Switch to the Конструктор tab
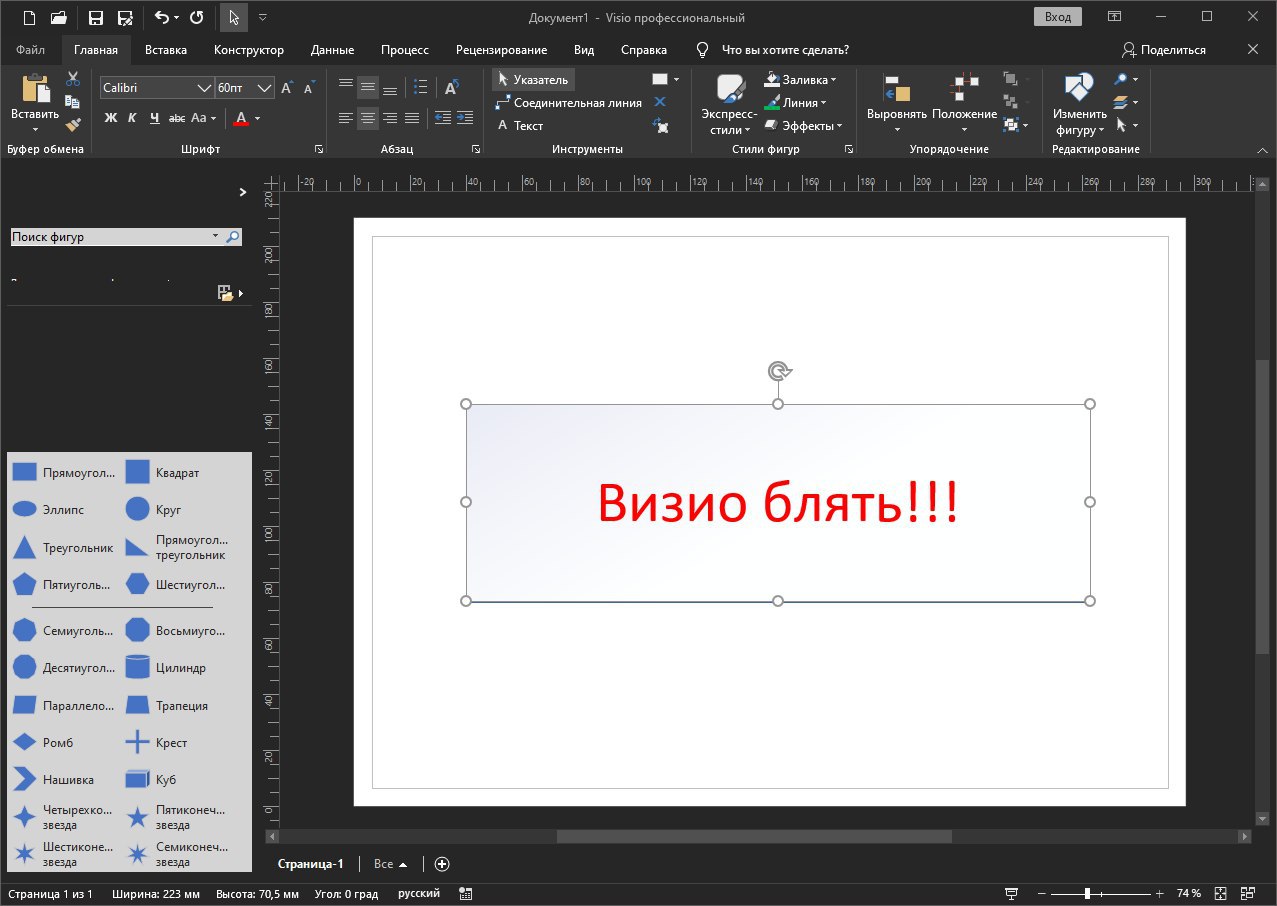Image resolution: width=1277 pixels, height=906 pixels. coord(249,50)
